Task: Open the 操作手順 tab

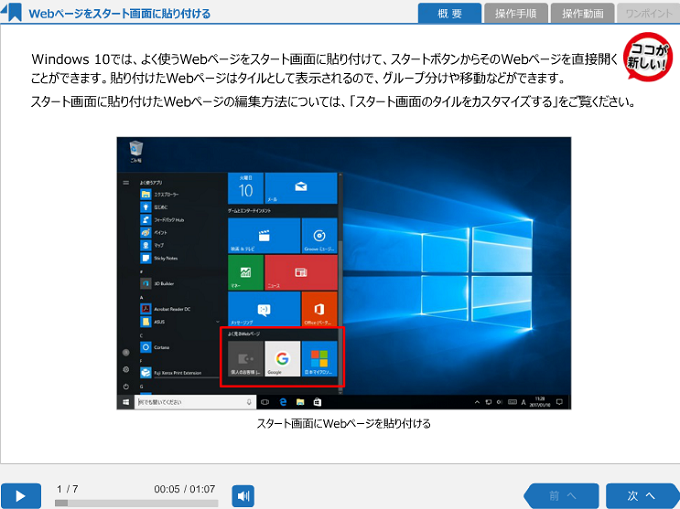Action: click(x=516, y=13)
